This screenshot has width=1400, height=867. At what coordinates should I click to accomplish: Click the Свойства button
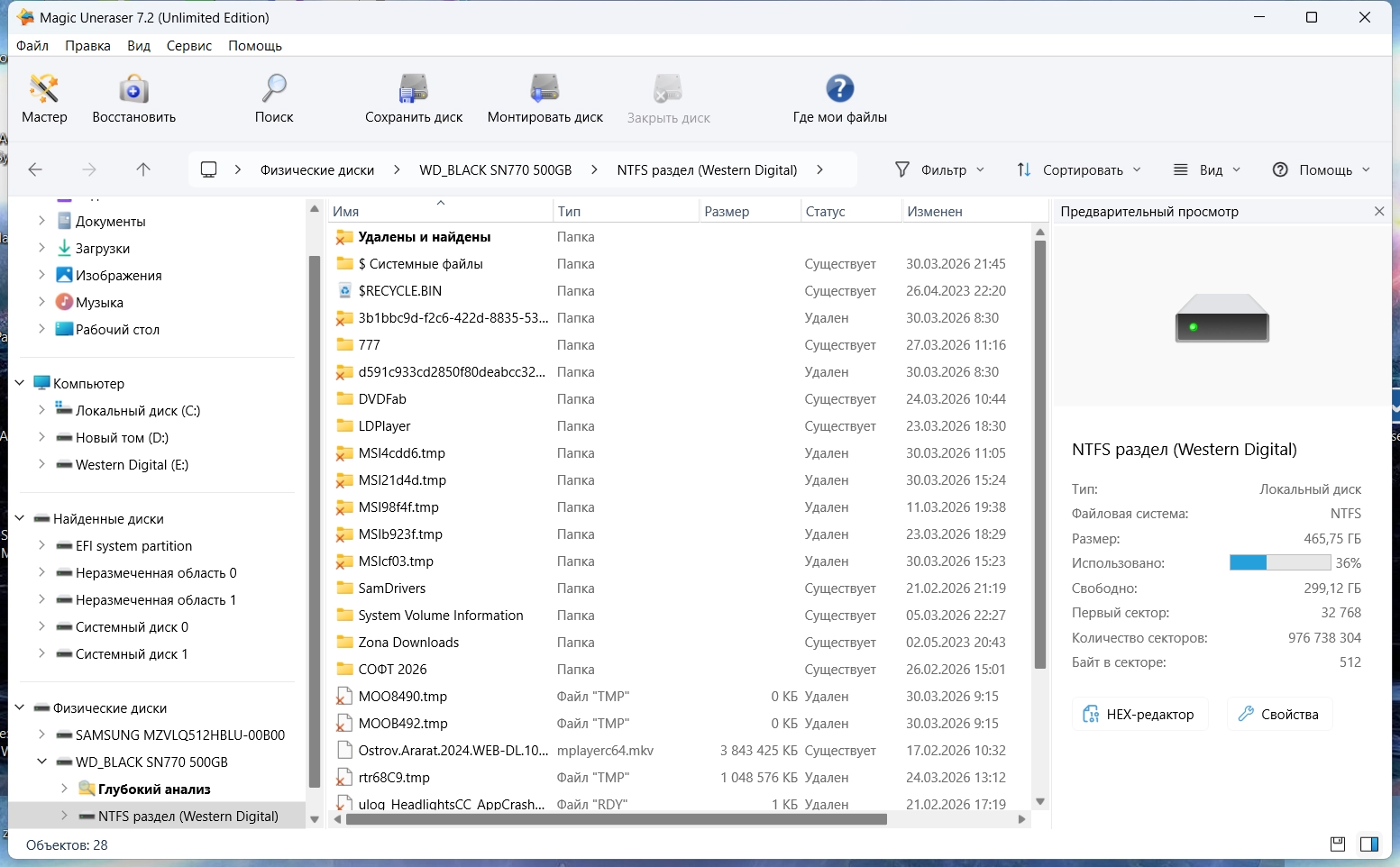click(x=1279, y=714)
